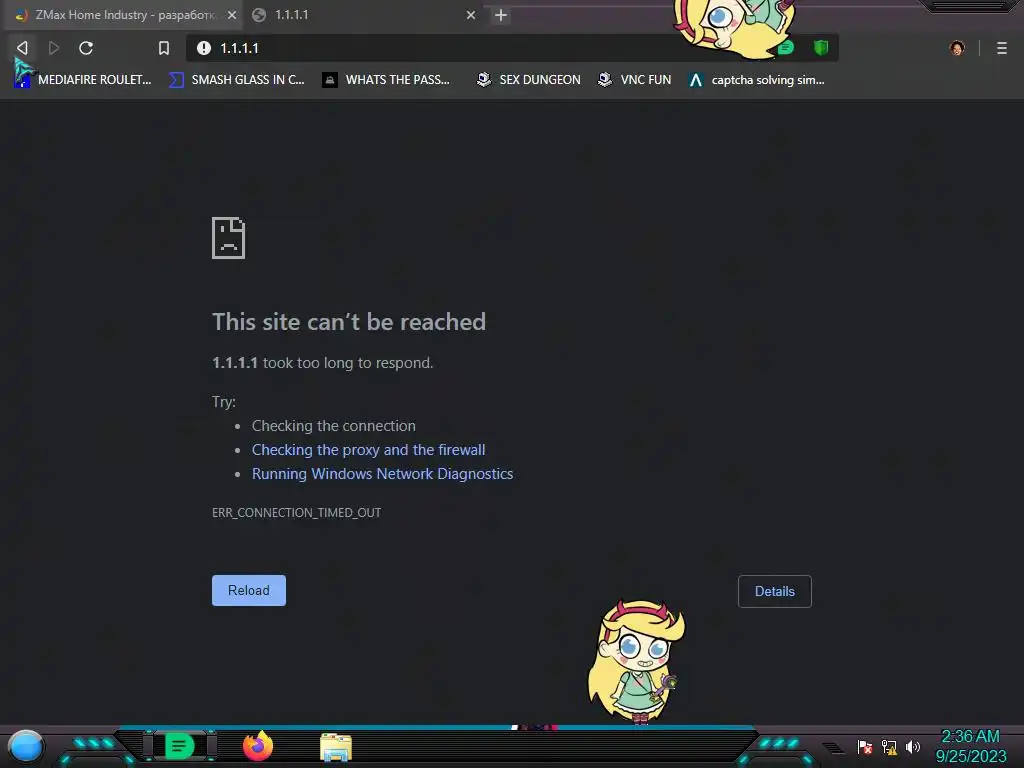Open the profile avatar menu
The image size is (1024, 768).
pyautogui.click(x=957, y=48)
